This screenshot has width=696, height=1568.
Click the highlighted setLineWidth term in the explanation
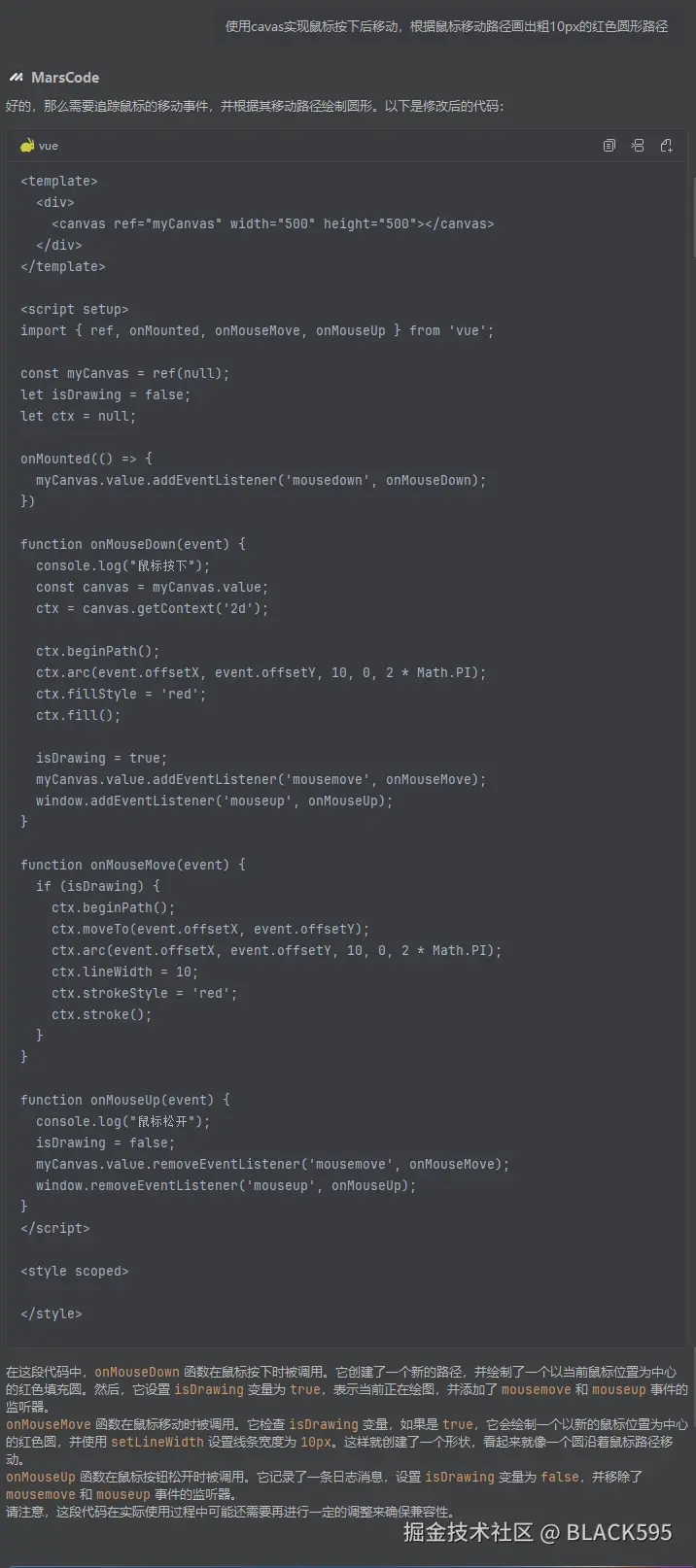tap(157, 1442)
